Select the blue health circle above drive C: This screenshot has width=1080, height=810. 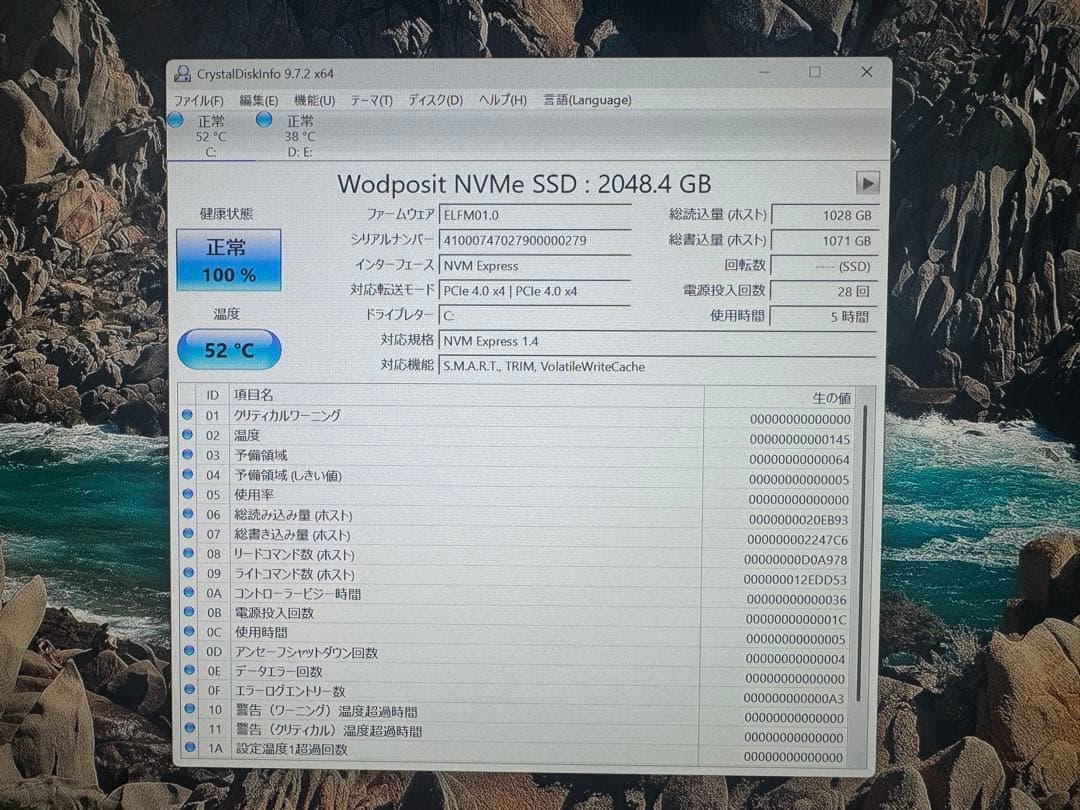(176, 119)
